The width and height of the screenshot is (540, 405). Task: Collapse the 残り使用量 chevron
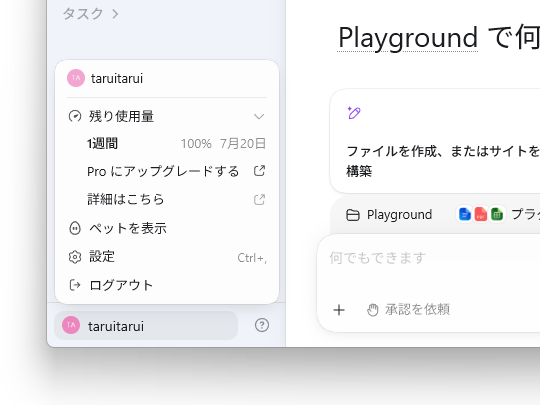tap(259, 116)
